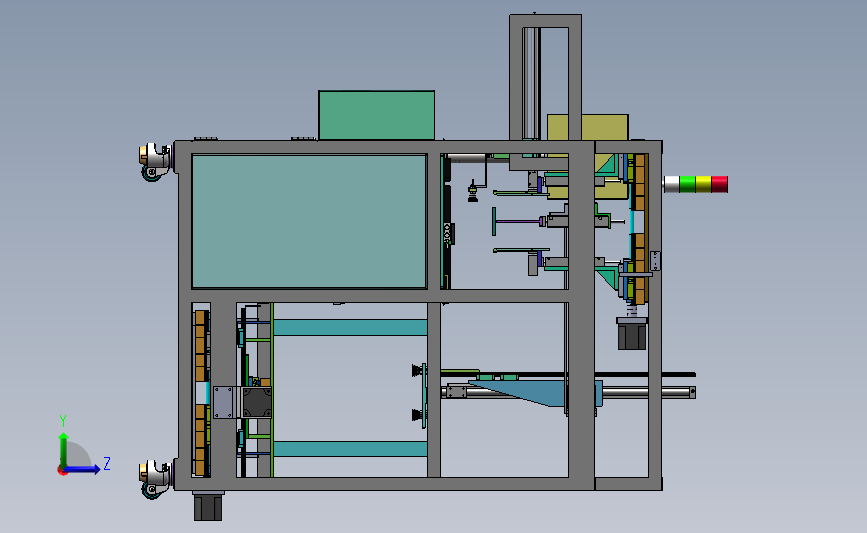
Task: Select the large teal panel in the frame
Action: pos(309,221)
